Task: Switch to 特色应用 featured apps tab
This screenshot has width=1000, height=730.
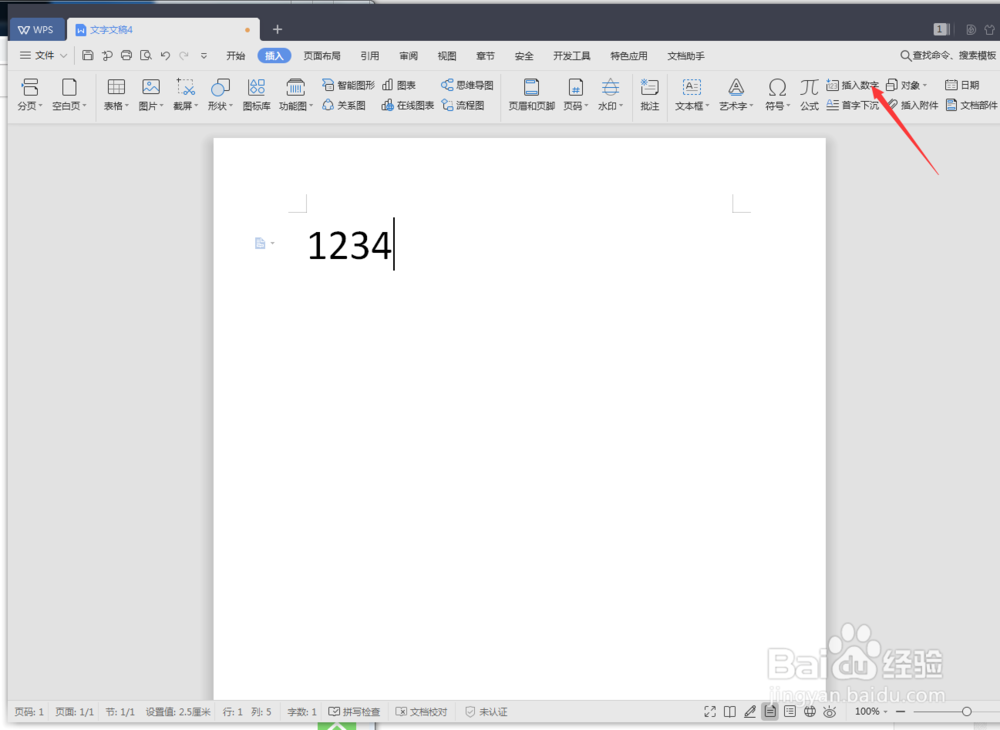Action: pyautogui.click(x=629, y=56)
